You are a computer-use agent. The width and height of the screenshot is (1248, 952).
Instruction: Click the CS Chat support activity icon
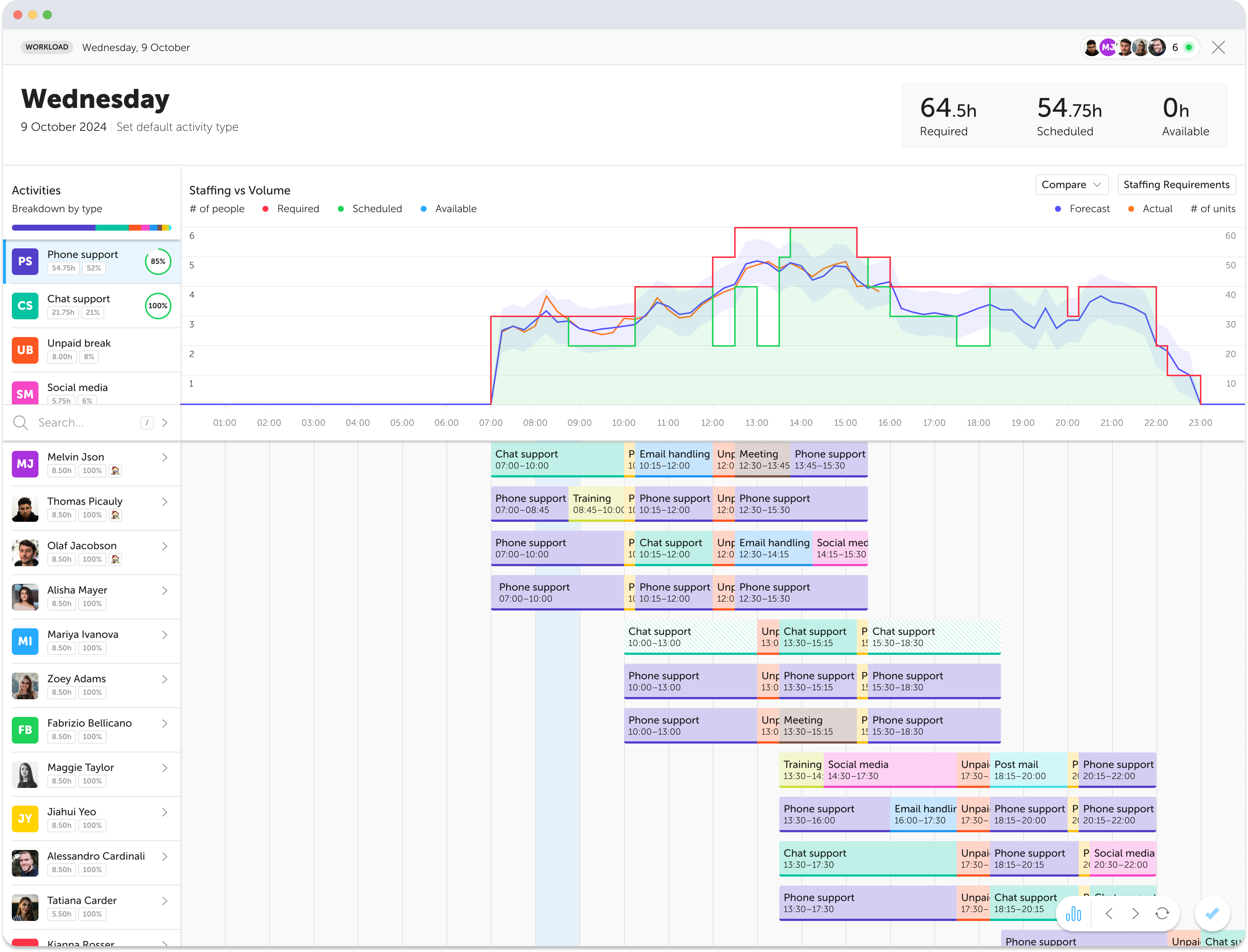point(25,305)
